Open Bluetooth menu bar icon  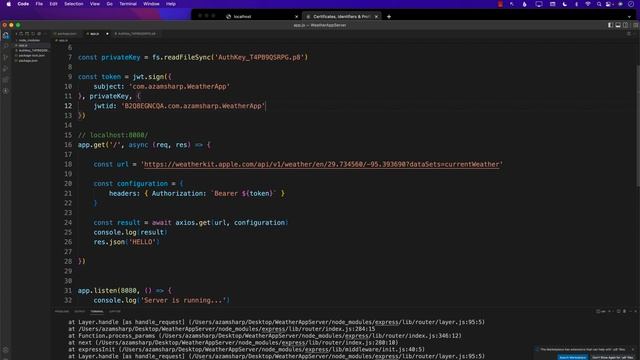576,4
